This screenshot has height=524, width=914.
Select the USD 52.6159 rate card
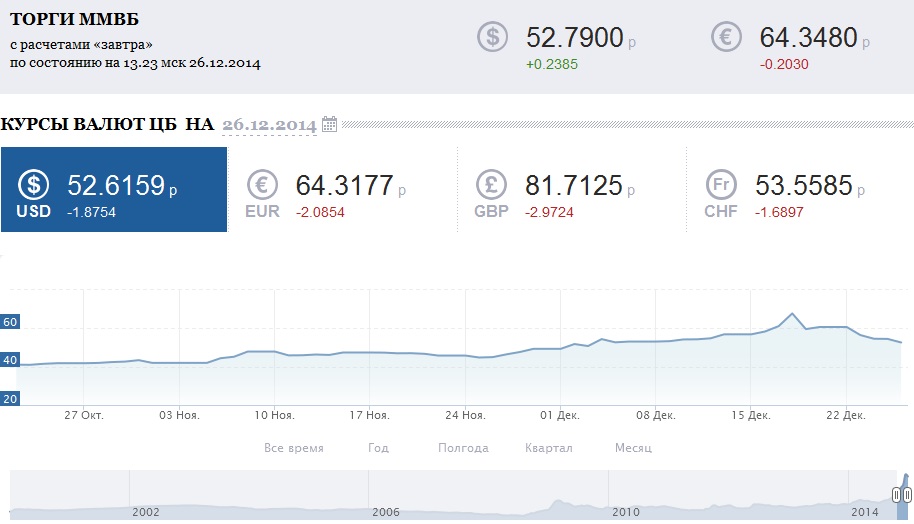pos(114,189)
